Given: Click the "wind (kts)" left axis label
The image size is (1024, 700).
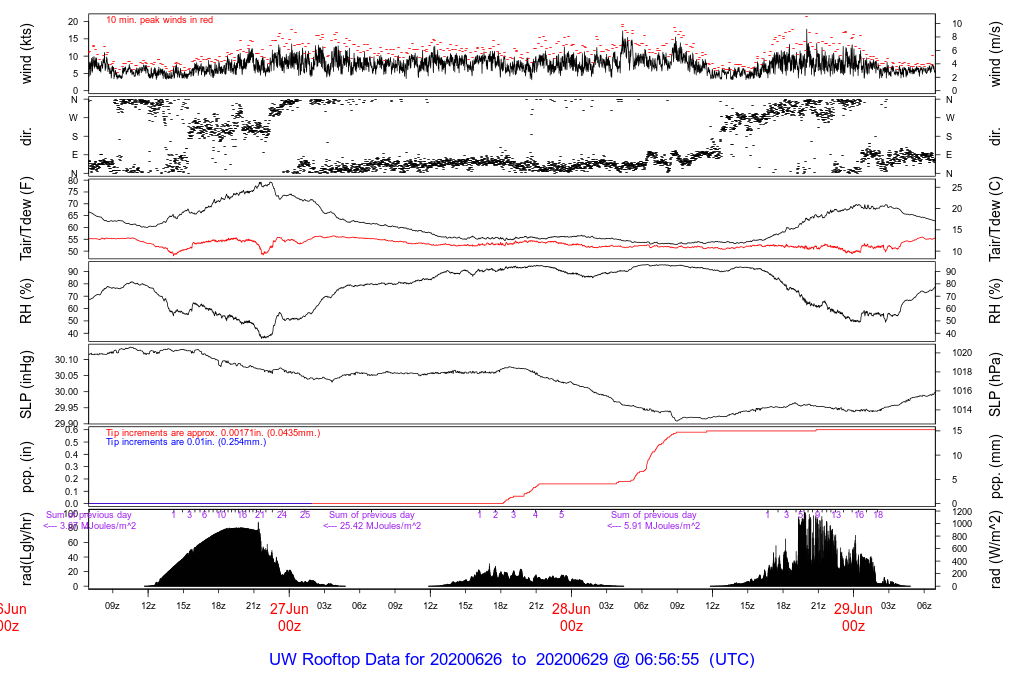Looking at the screenshot, I should (x=27, y=54).
